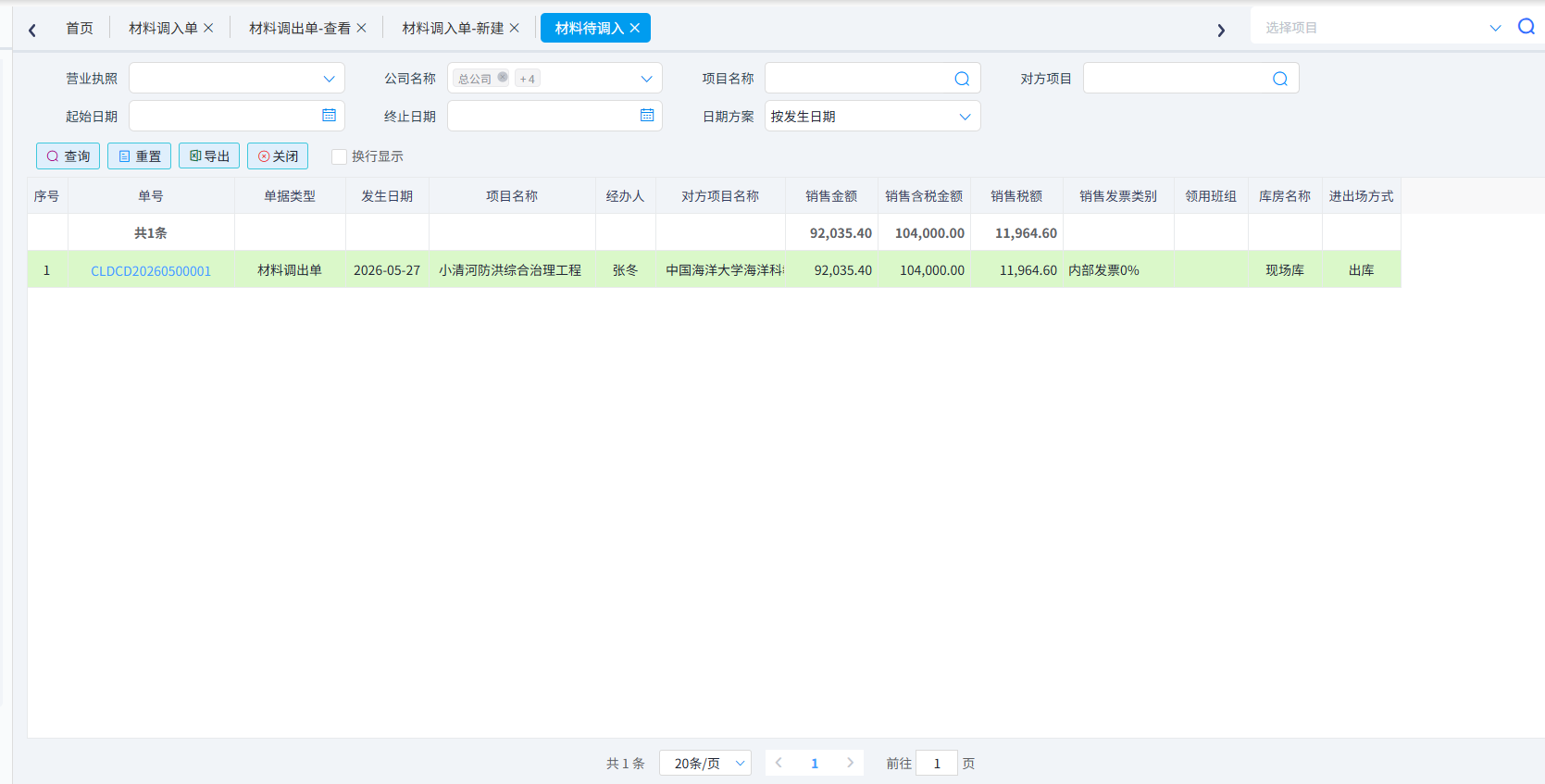Expand the 选择项目 dropdown
This screenshot has height=784, width=1545.
(x=1495, y=28)
